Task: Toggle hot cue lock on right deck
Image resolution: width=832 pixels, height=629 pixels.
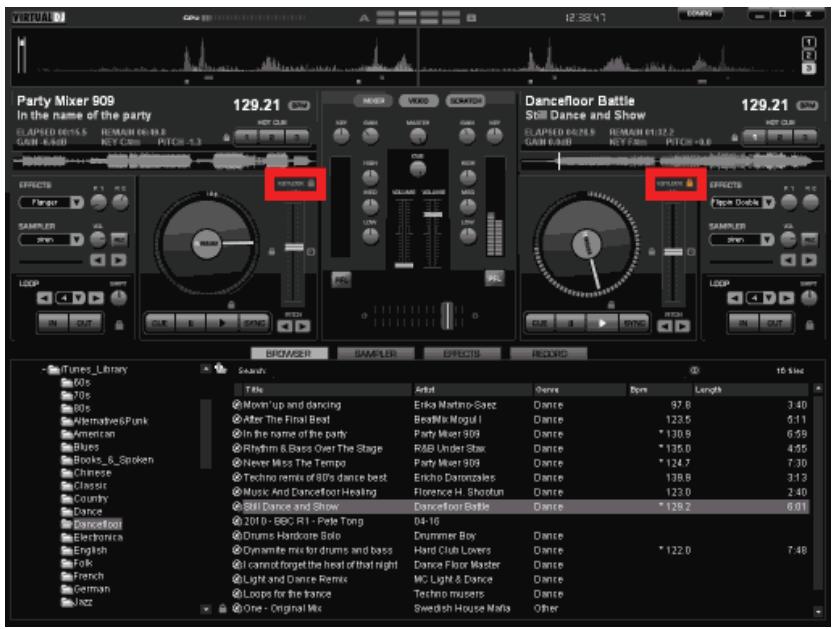Action: [x=734, y=137]
